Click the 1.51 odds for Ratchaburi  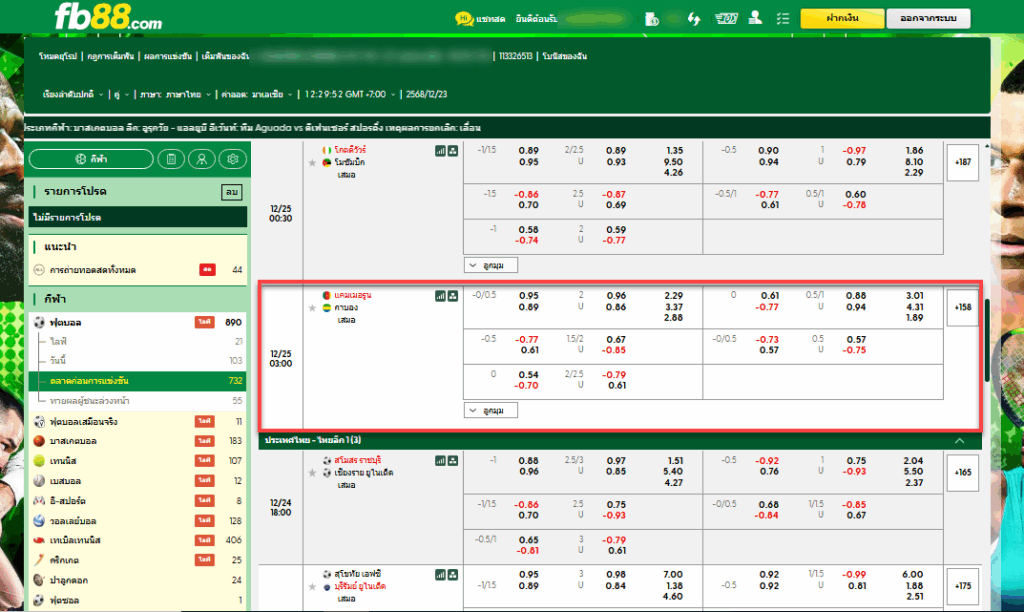coord(675,460)
